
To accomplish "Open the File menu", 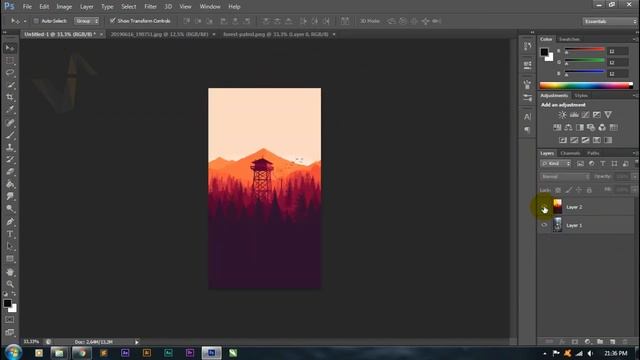I will 27,7.
